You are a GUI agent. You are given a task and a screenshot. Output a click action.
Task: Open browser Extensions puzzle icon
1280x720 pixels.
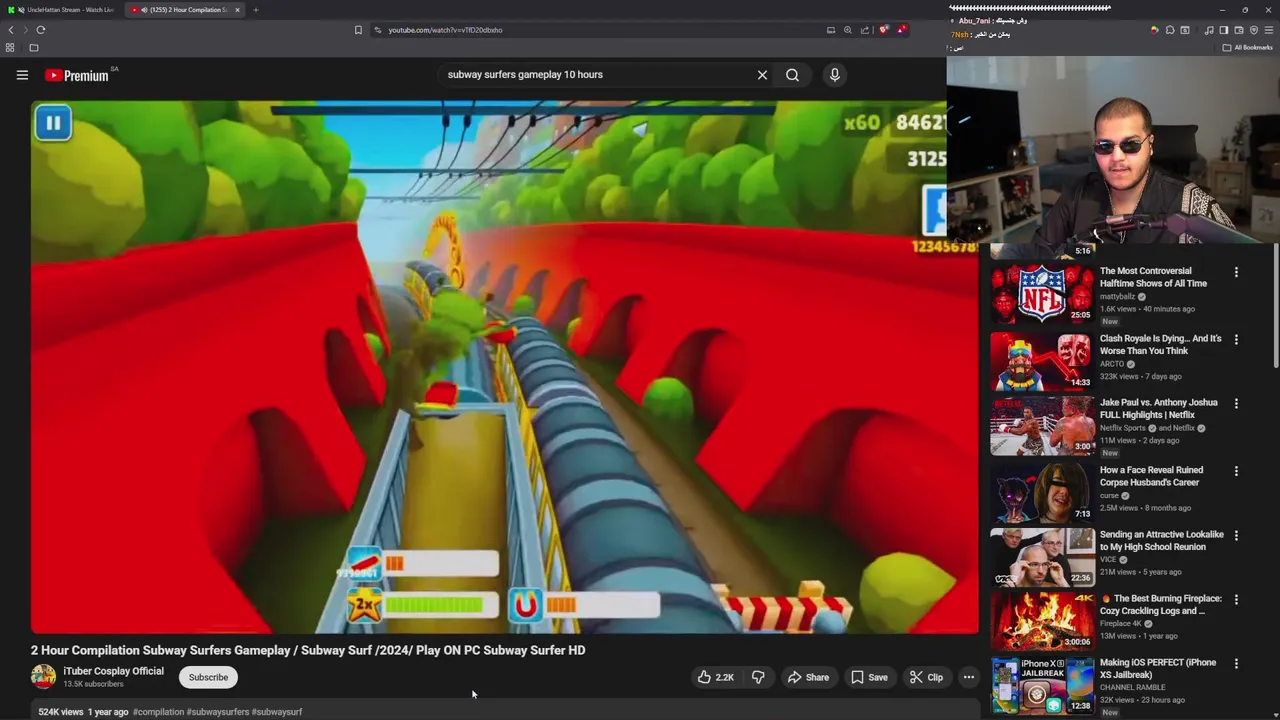coord(1170,30)
